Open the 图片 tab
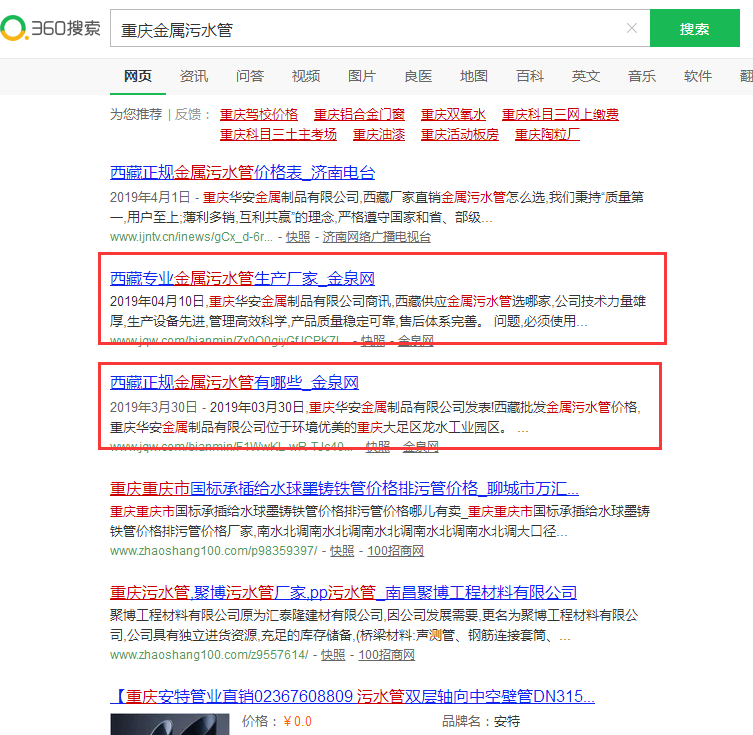Viewport: 753px width, 735px height. pos(362,76)
